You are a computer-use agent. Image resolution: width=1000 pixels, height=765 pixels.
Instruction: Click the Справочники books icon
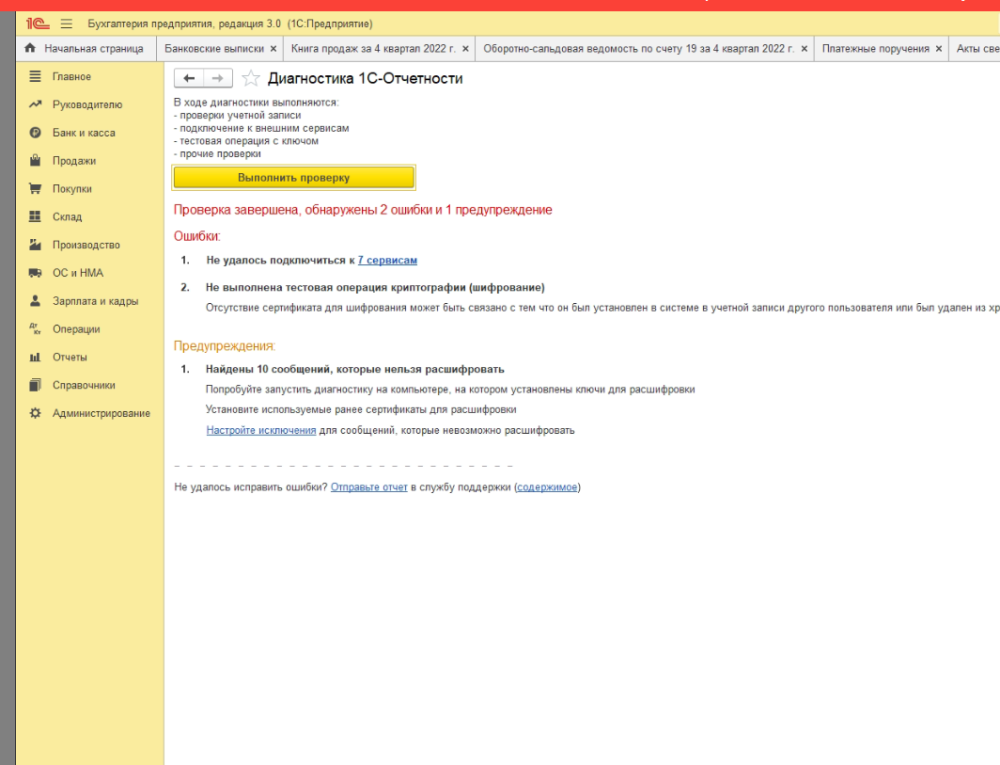coord(35,385)
